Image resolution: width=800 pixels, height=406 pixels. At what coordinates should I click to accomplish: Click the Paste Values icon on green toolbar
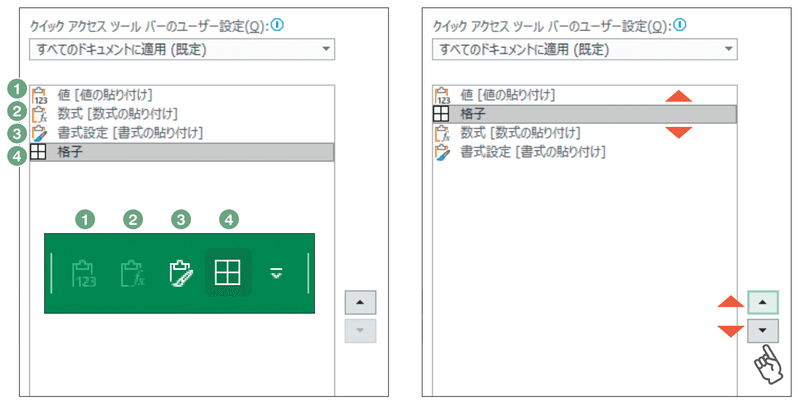click(84, 273)
